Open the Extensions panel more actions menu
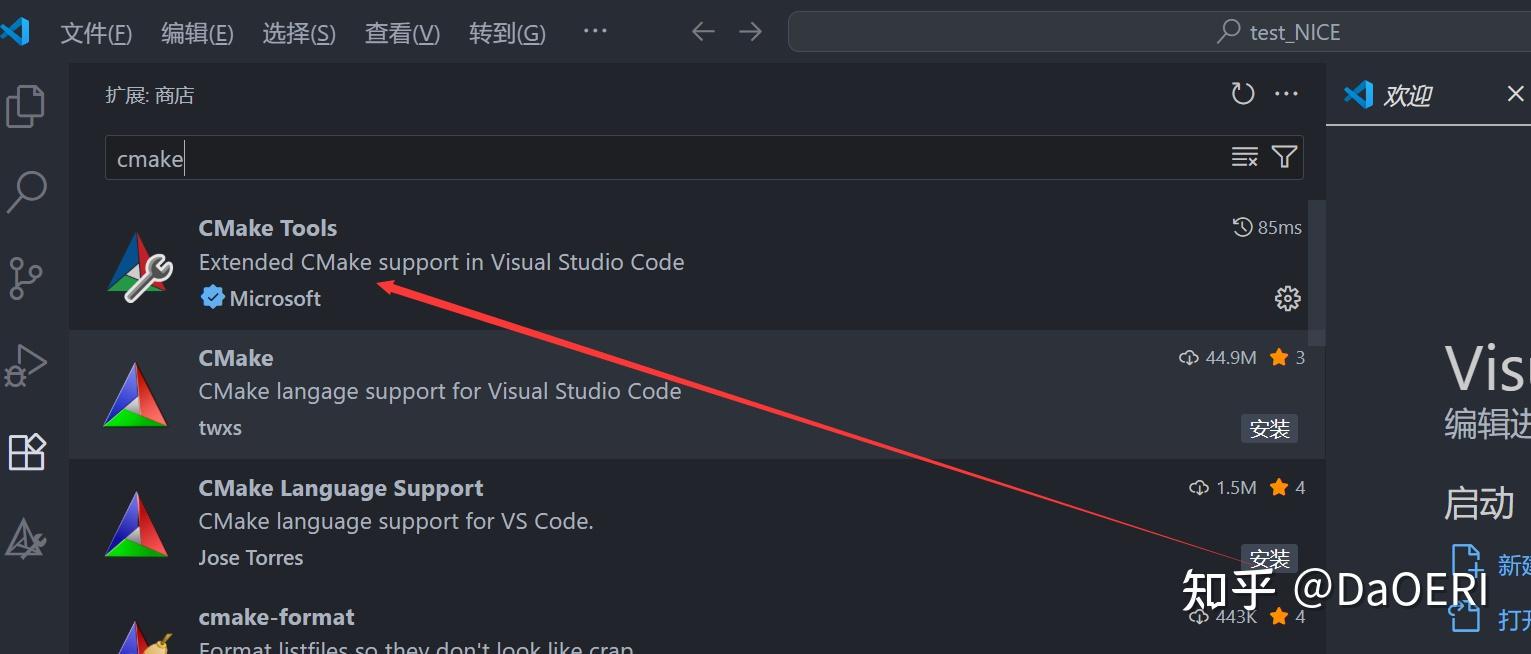This screenshot has height=654, width=1531. pos(1286,93)
